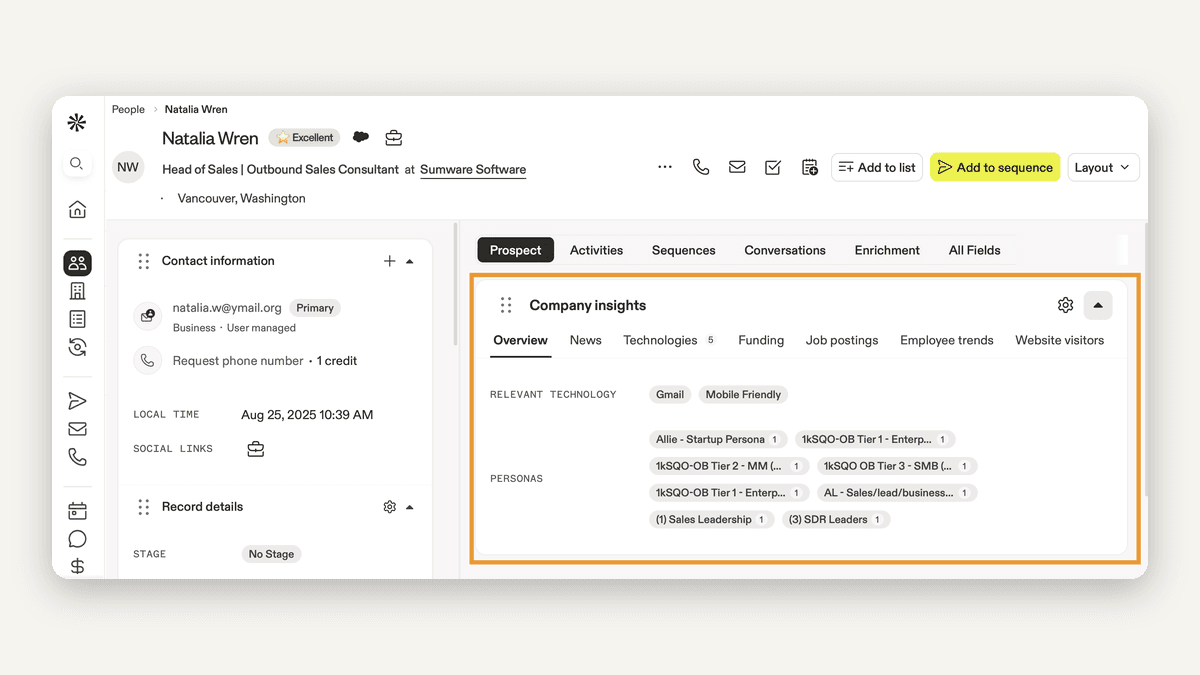Add contact information with plus icon
Viewport: 1200px width, 675px height.
[390, 261]
